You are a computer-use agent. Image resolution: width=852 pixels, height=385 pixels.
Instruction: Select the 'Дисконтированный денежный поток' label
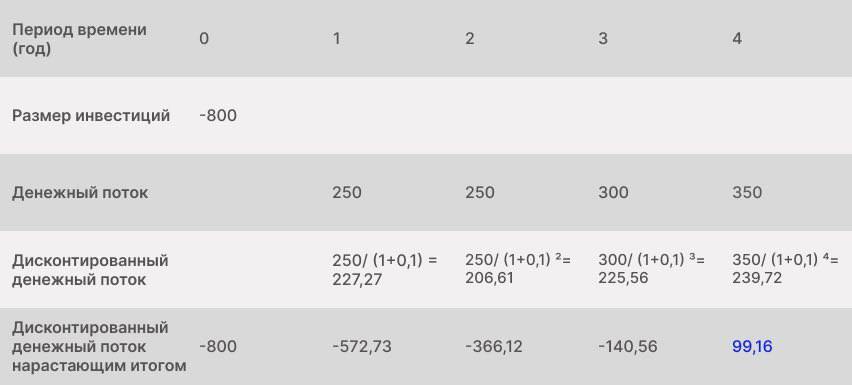pyautogui.click(x=90, y=270)
